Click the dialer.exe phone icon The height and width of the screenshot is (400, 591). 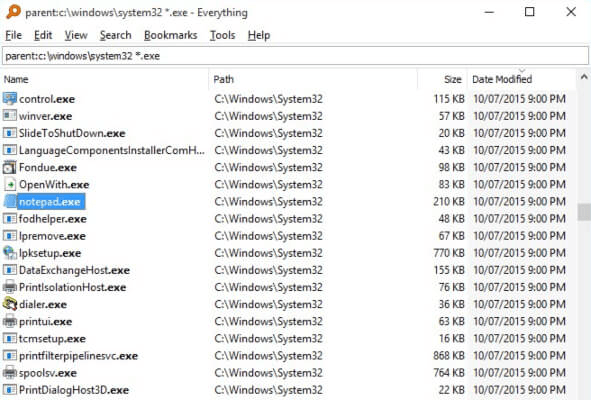pyautogui.click(x=9, y=304)
